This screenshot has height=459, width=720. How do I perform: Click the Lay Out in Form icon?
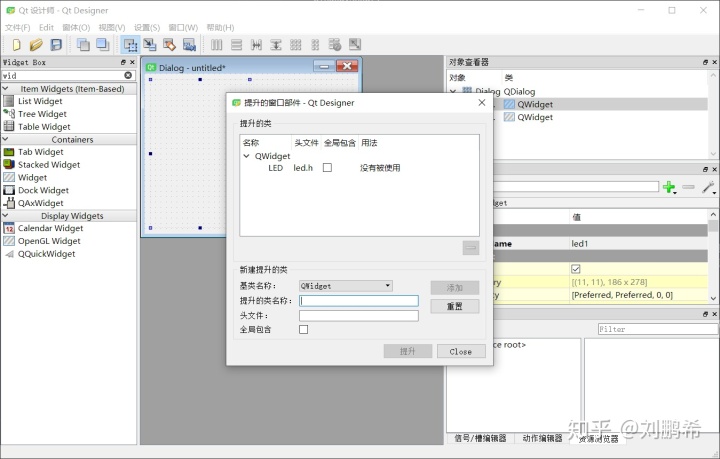pos(315,45)
